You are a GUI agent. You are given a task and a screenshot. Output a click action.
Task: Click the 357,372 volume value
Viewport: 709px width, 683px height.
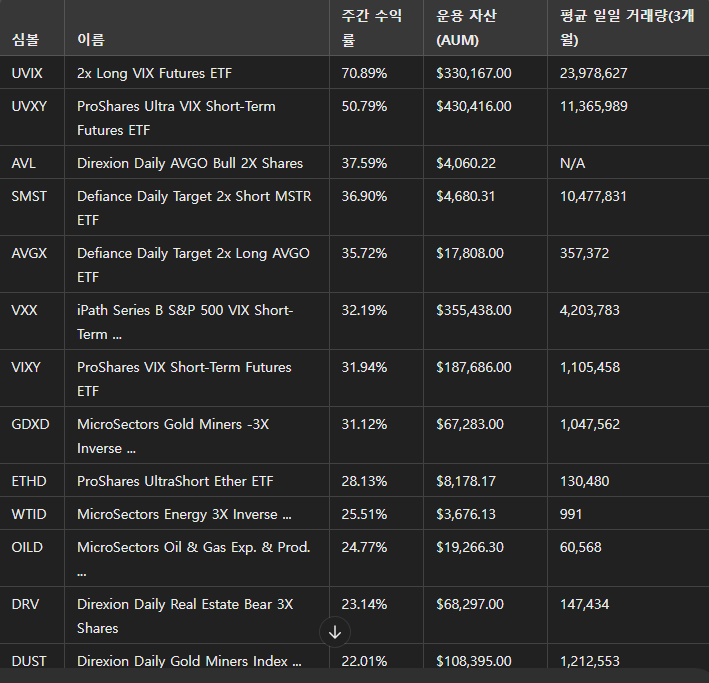pyautogui.click(x=585, y=253)
